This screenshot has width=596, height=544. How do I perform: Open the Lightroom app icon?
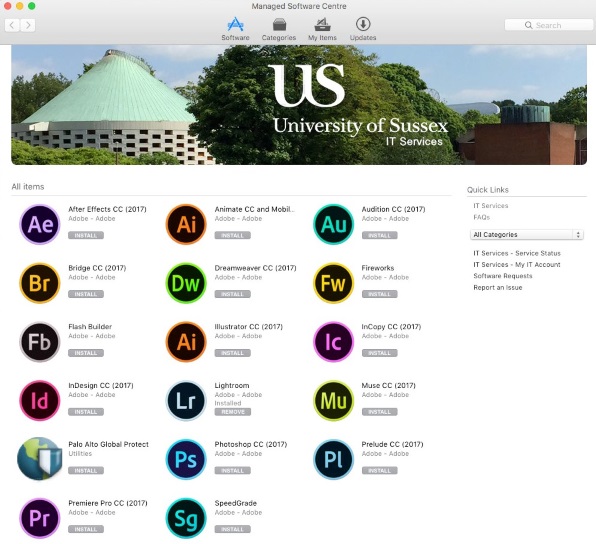(x=186, y=400)
